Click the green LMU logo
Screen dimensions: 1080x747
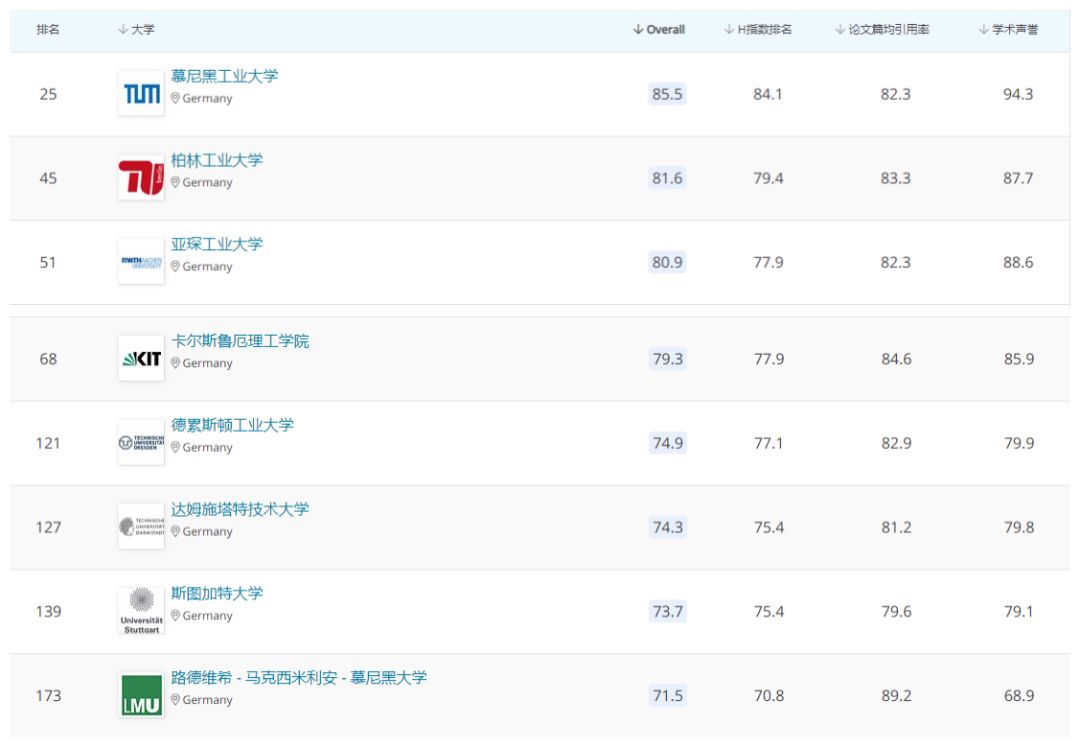coord(141,695)
